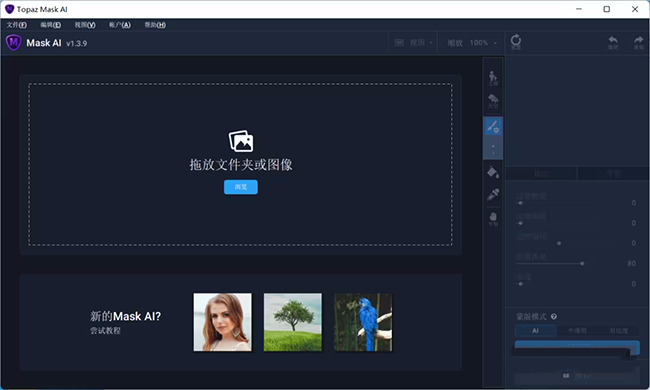Viewport: 650px width, 390px height.
Task: Activate the highlighted brush tool
Action: pyautogui.click(x=493, y=126)
